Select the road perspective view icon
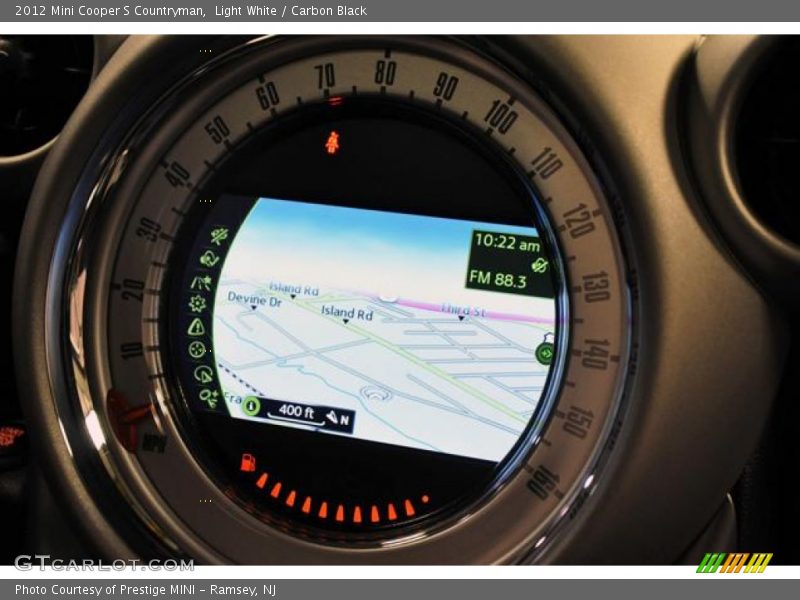The height and width of the screenshot is (600, 800). click(x=202, y=282)
